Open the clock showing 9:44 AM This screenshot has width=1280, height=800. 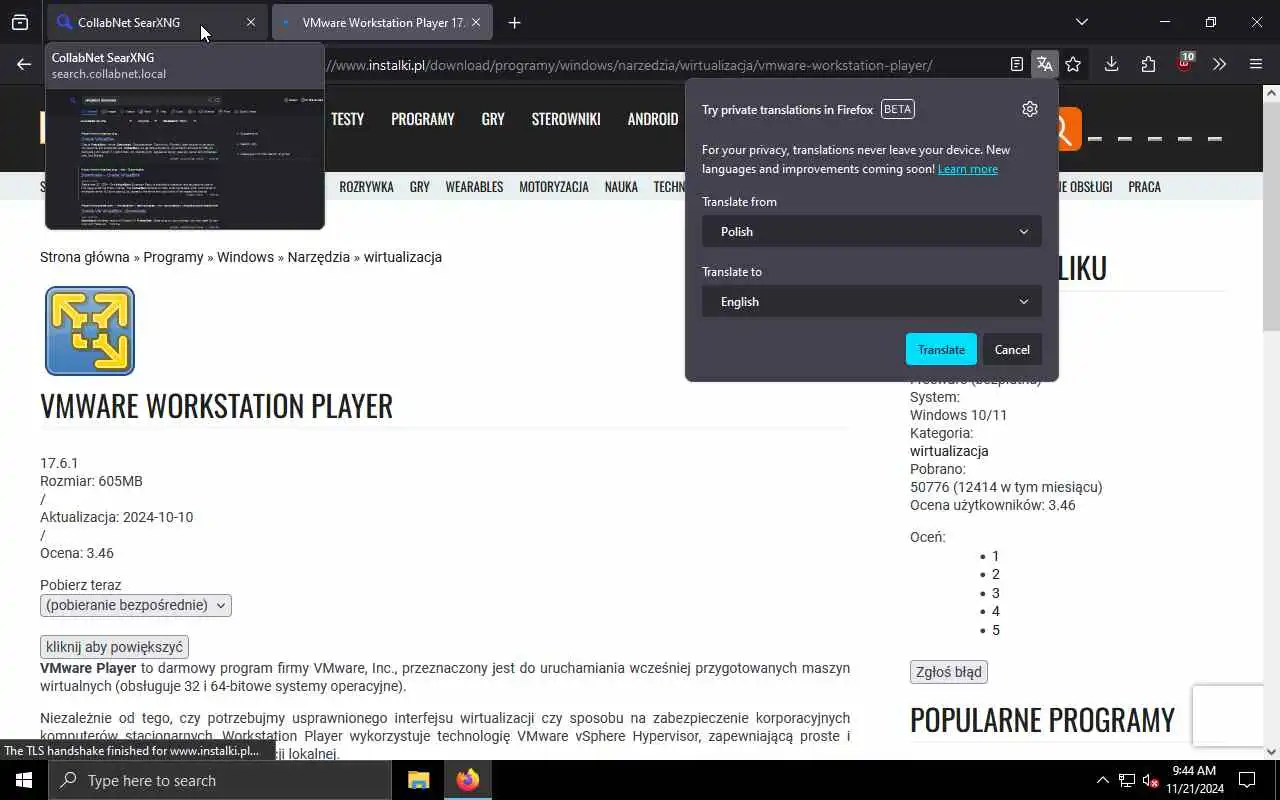tap(1193, 780)
